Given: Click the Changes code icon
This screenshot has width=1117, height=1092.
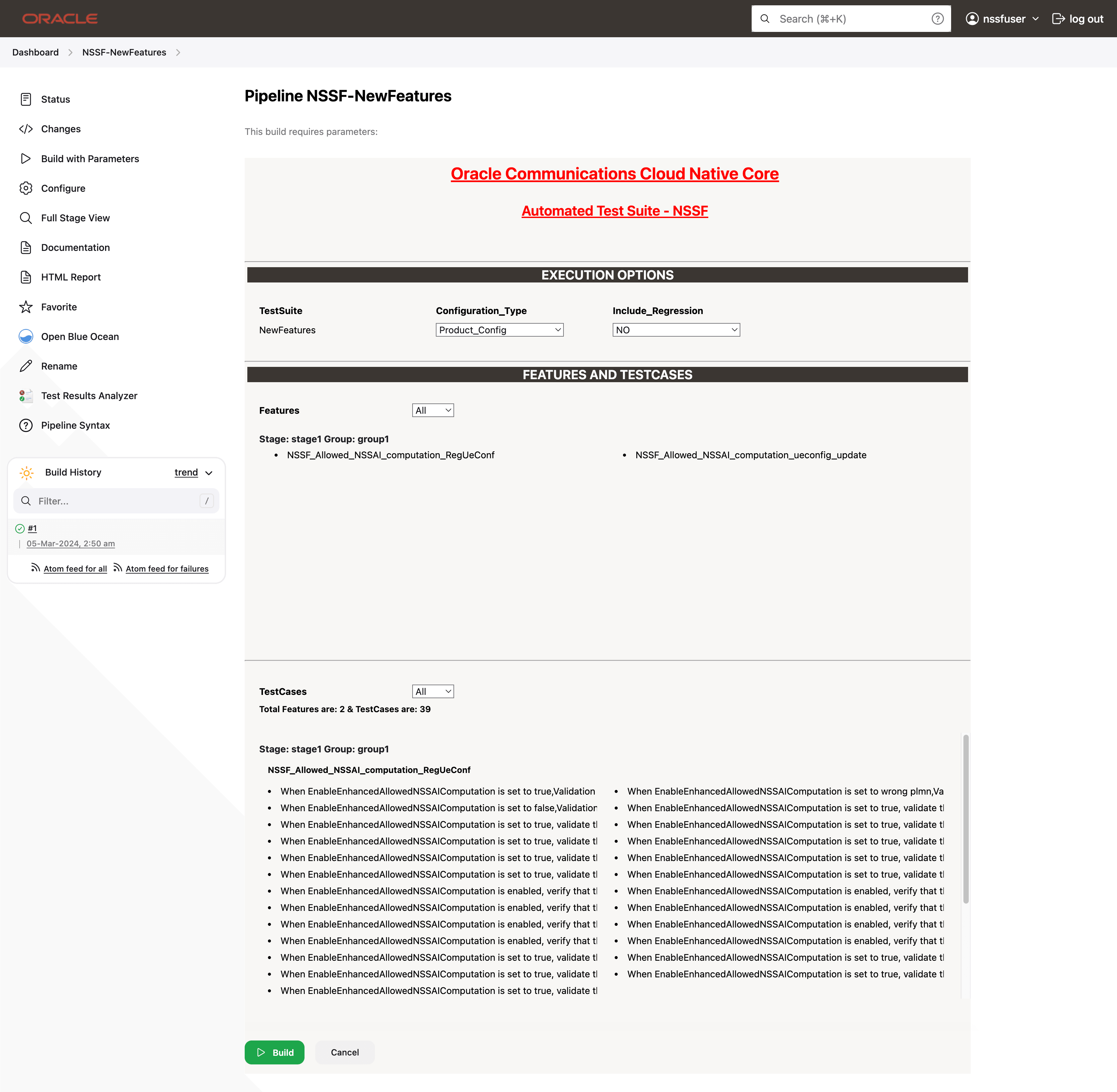Looking at the screenshot, I should click(26, 129).
